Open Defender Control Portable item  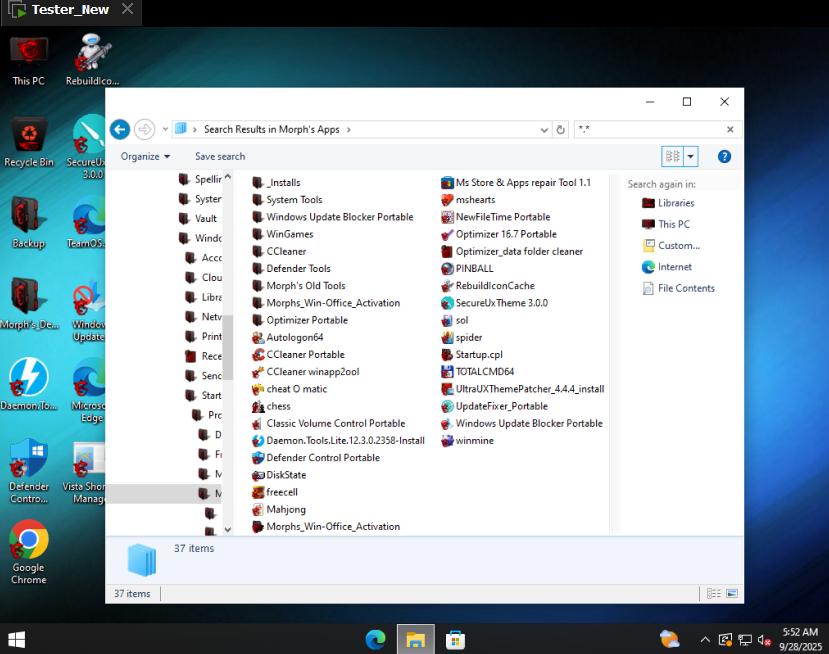(x=322, y=457)
